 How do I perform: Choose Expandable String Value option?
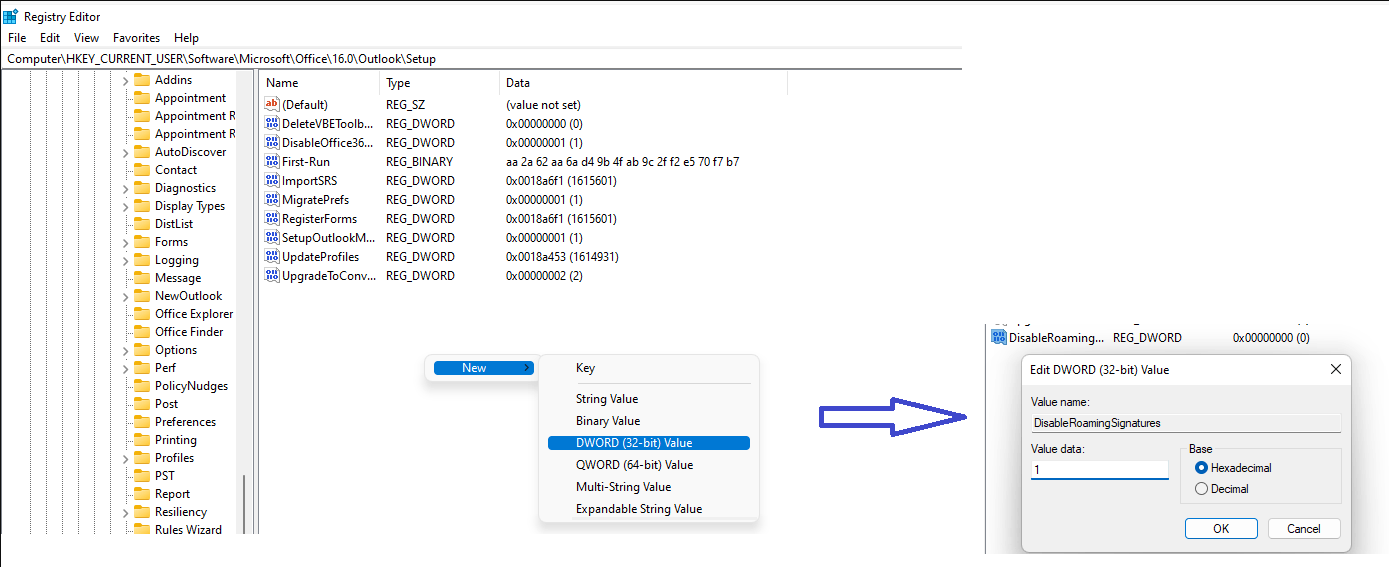click(649, 509)
